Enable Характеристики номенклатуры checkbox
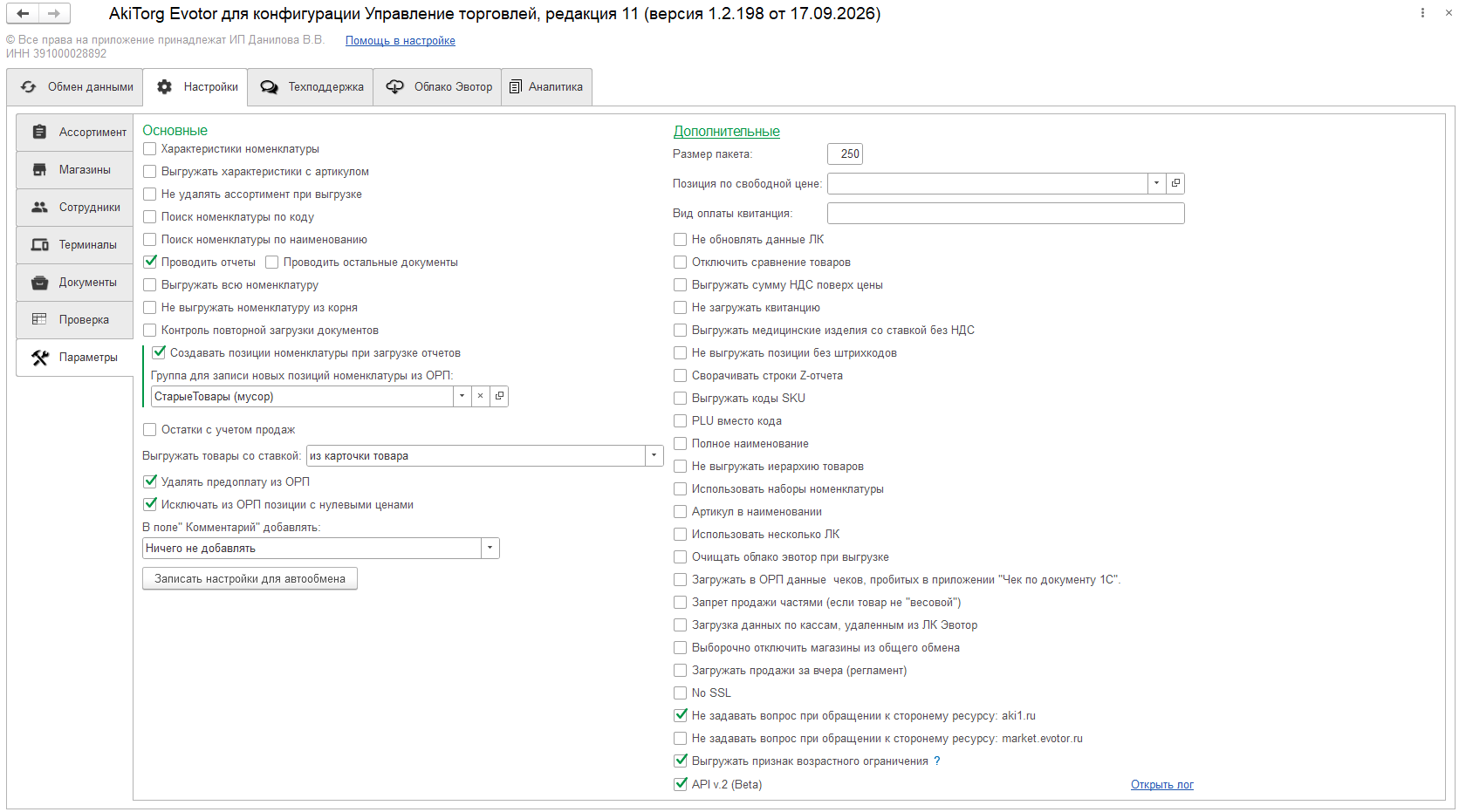The image size is (1459, 812). tap(150, 149)
